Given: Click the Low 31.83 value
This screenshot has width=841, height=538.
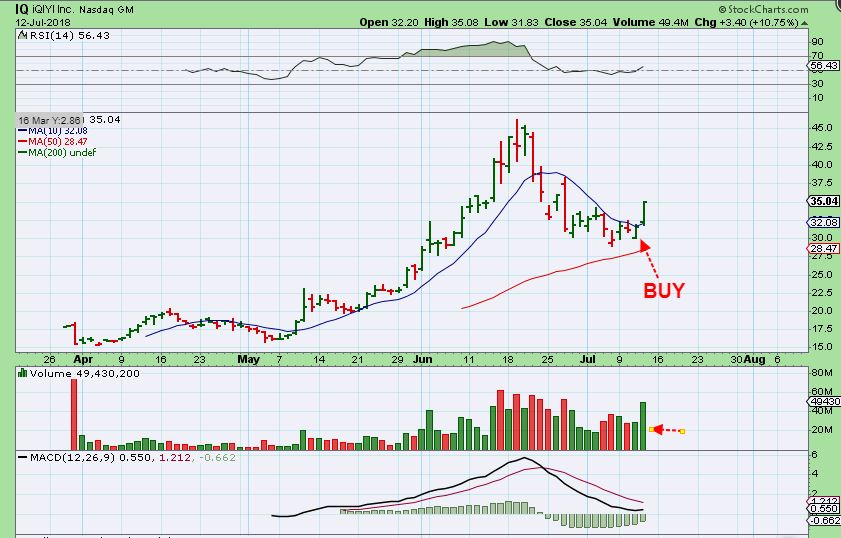Looking at the screenshot, I should click(511, 23).
